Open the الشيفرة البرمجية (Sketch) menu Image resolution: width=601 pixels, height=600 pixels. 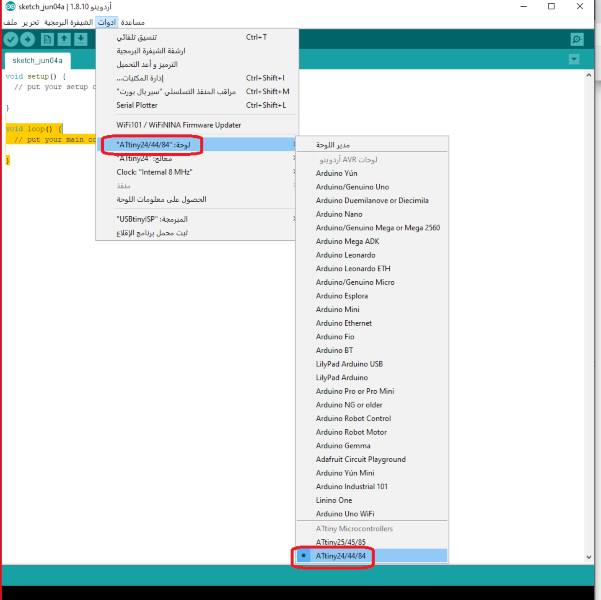pyautogui.click(x=69, y=23)
